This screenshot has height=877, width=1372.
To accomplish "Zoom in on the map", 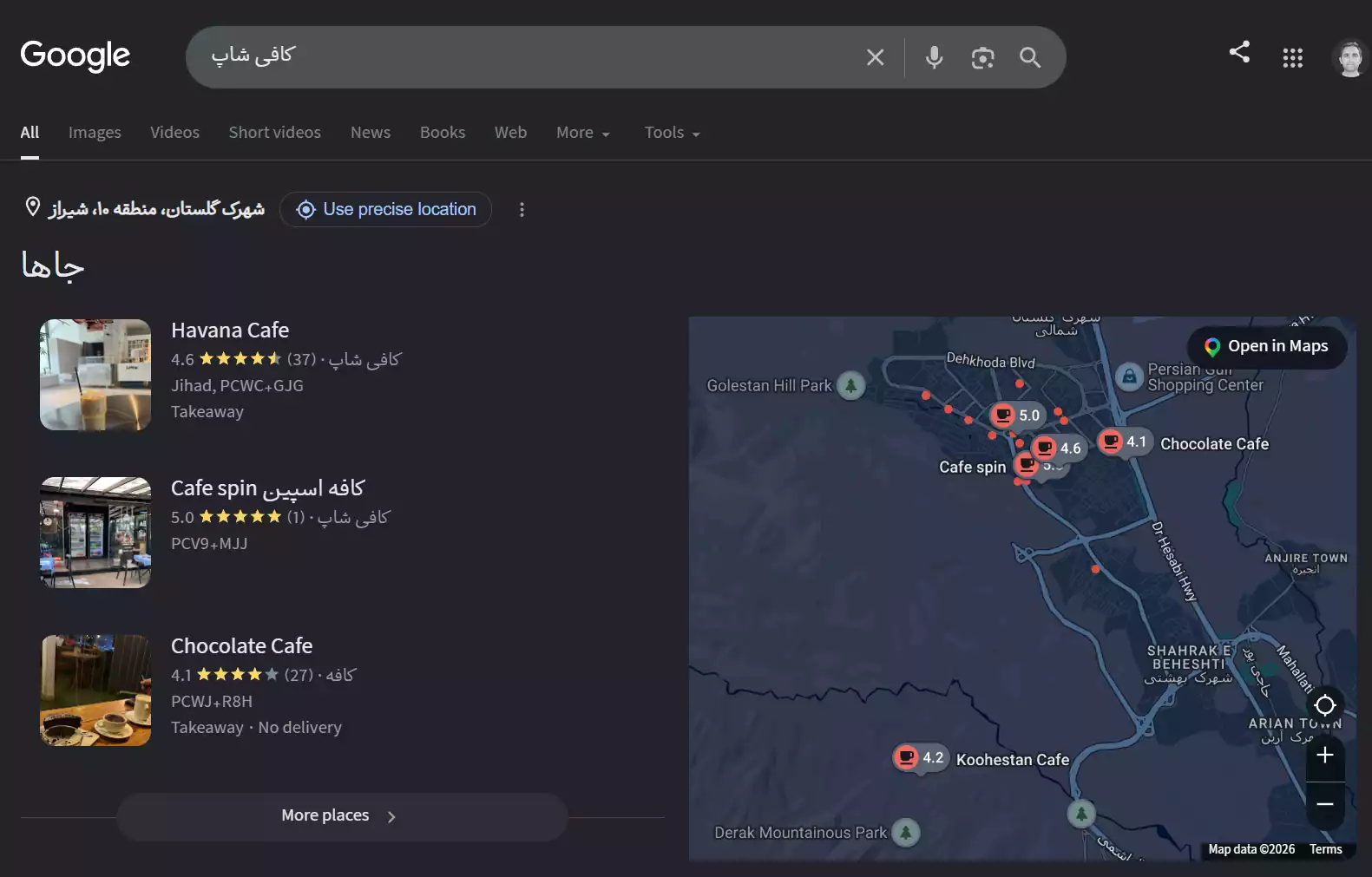I will point(1325,756).
